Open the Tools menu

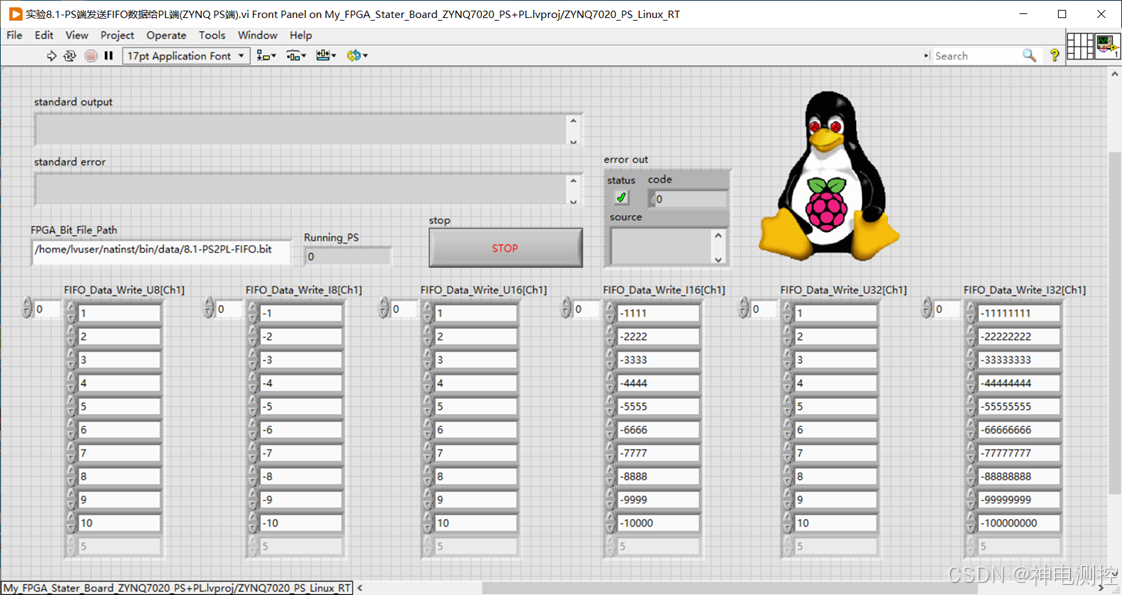212,35
